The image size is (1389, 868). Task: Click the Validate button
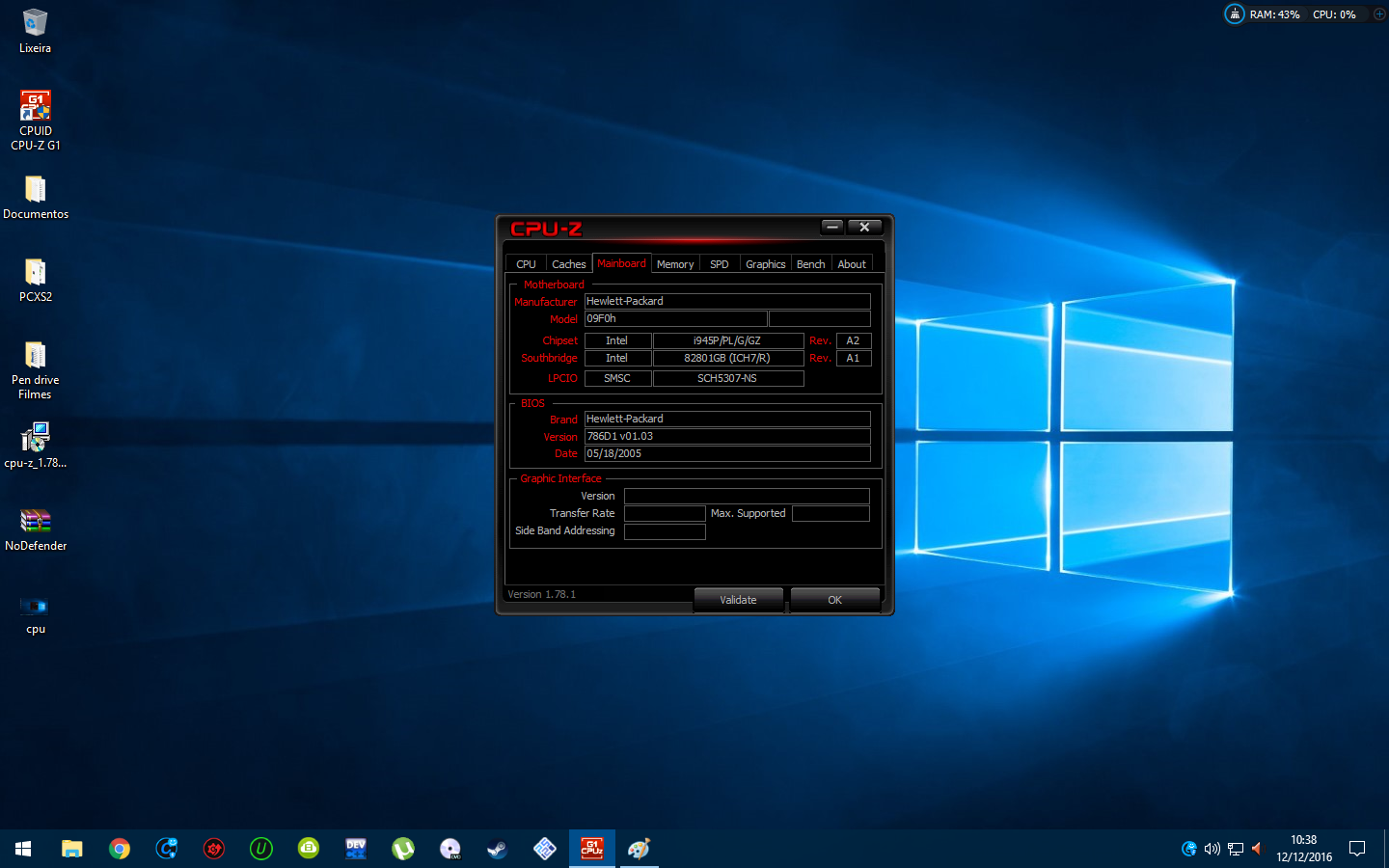(x=738, y=600)
